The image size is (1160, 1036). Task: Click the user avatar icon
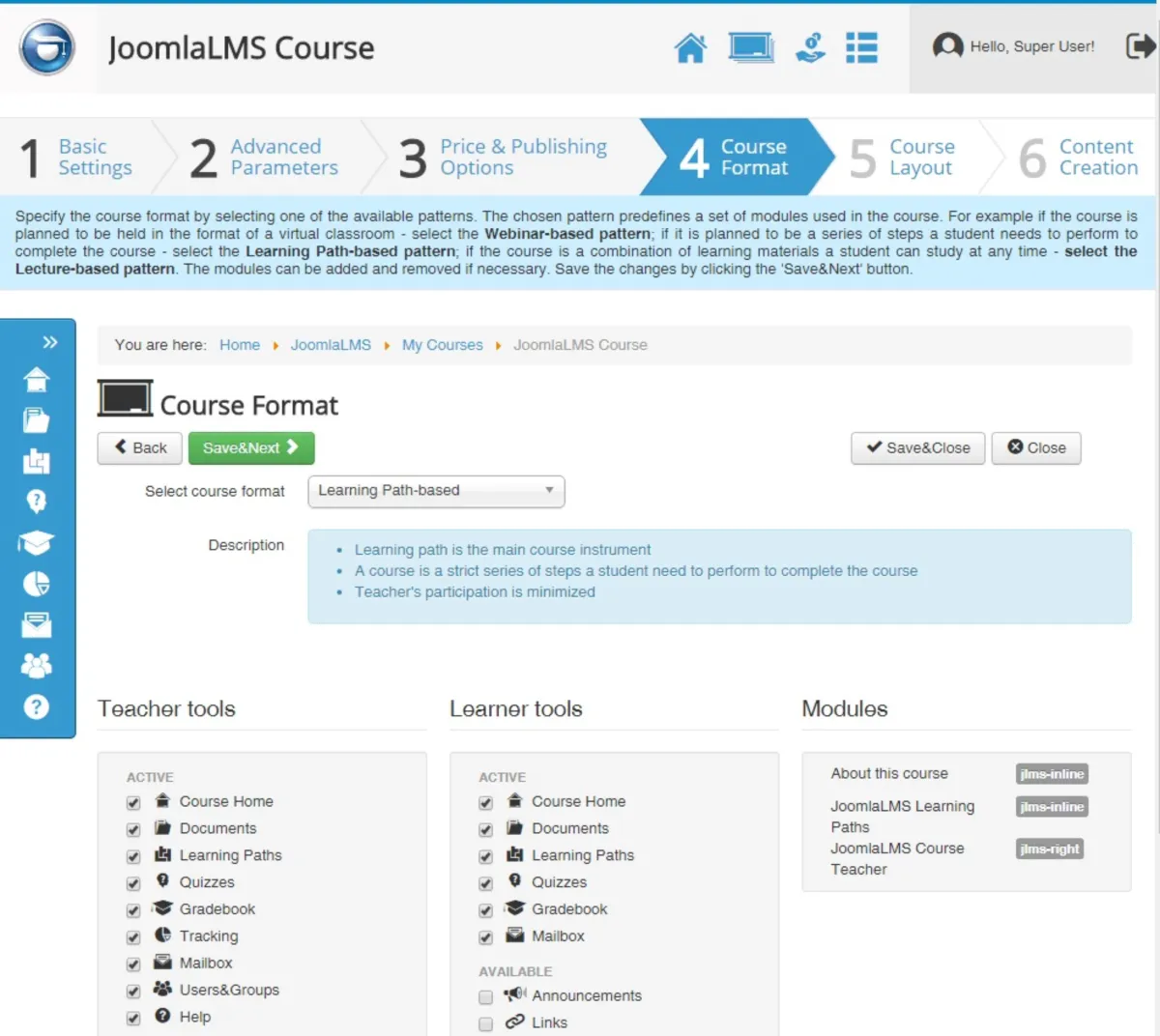(947, 45)
